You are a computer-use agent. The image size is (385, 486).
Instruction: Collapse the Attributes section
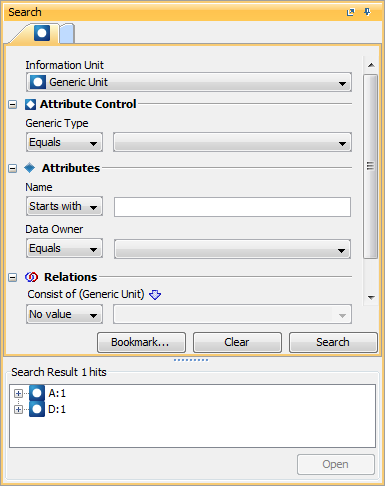click(x=12, y=168)
